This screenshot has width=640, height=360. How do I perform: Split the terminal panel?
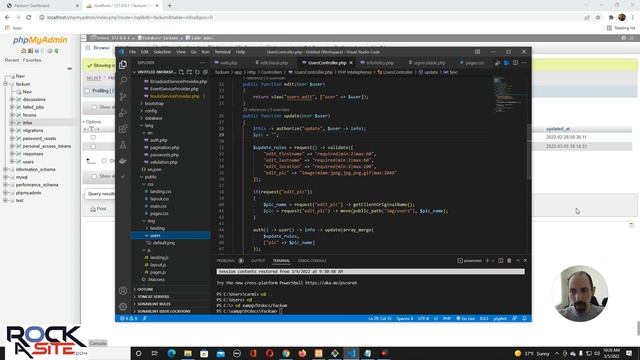501,260
